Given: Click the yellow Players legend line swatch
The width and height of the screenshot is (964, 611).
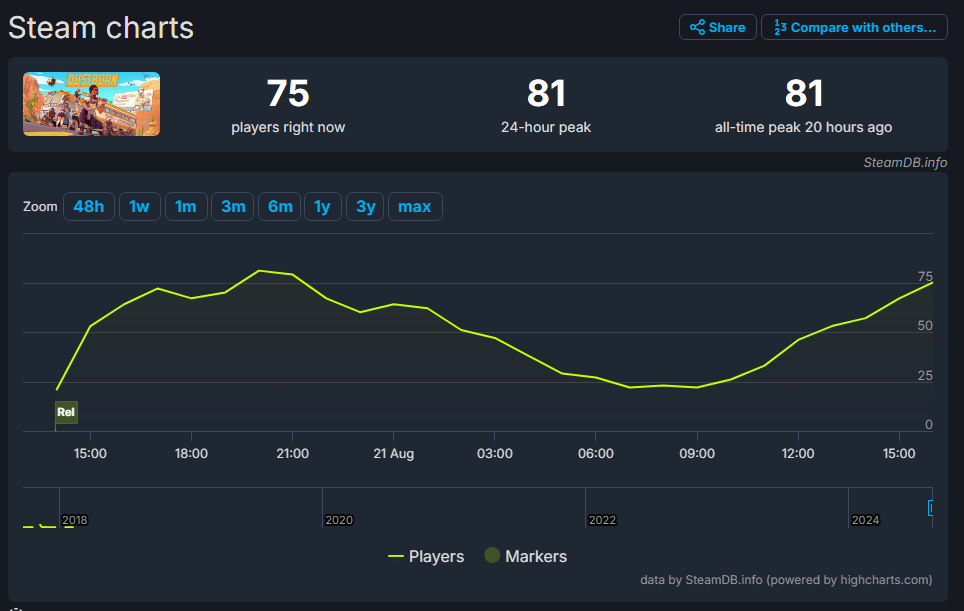Looking at the screenshot, I should 396,556.
